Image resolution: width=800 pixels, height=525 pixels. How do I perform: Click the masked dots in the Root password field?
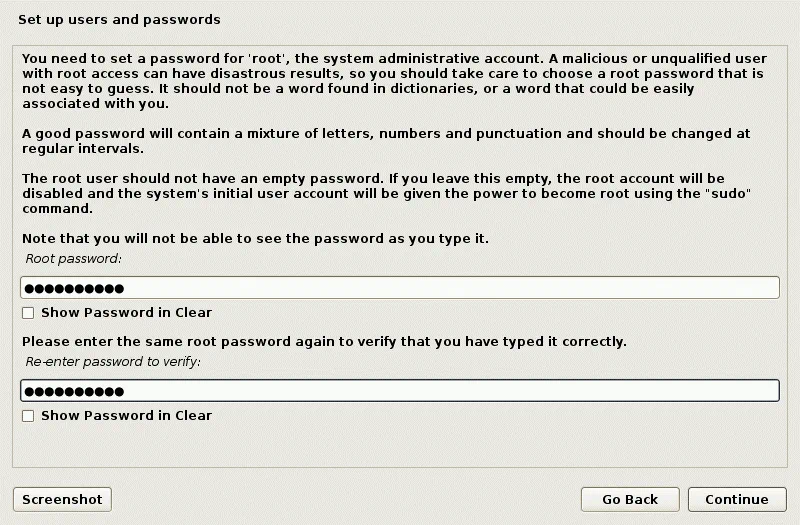click(74, 289)
